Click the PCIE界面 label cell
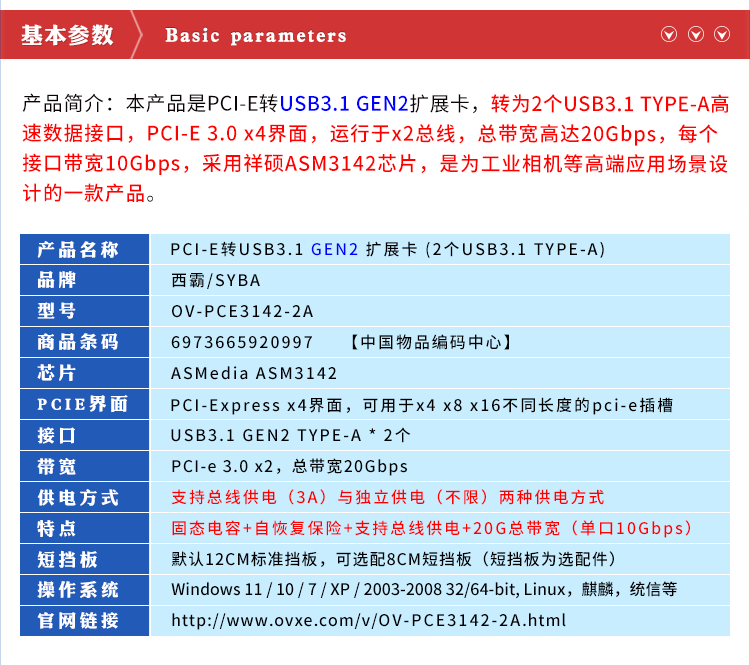 click(x=85, y=404)
